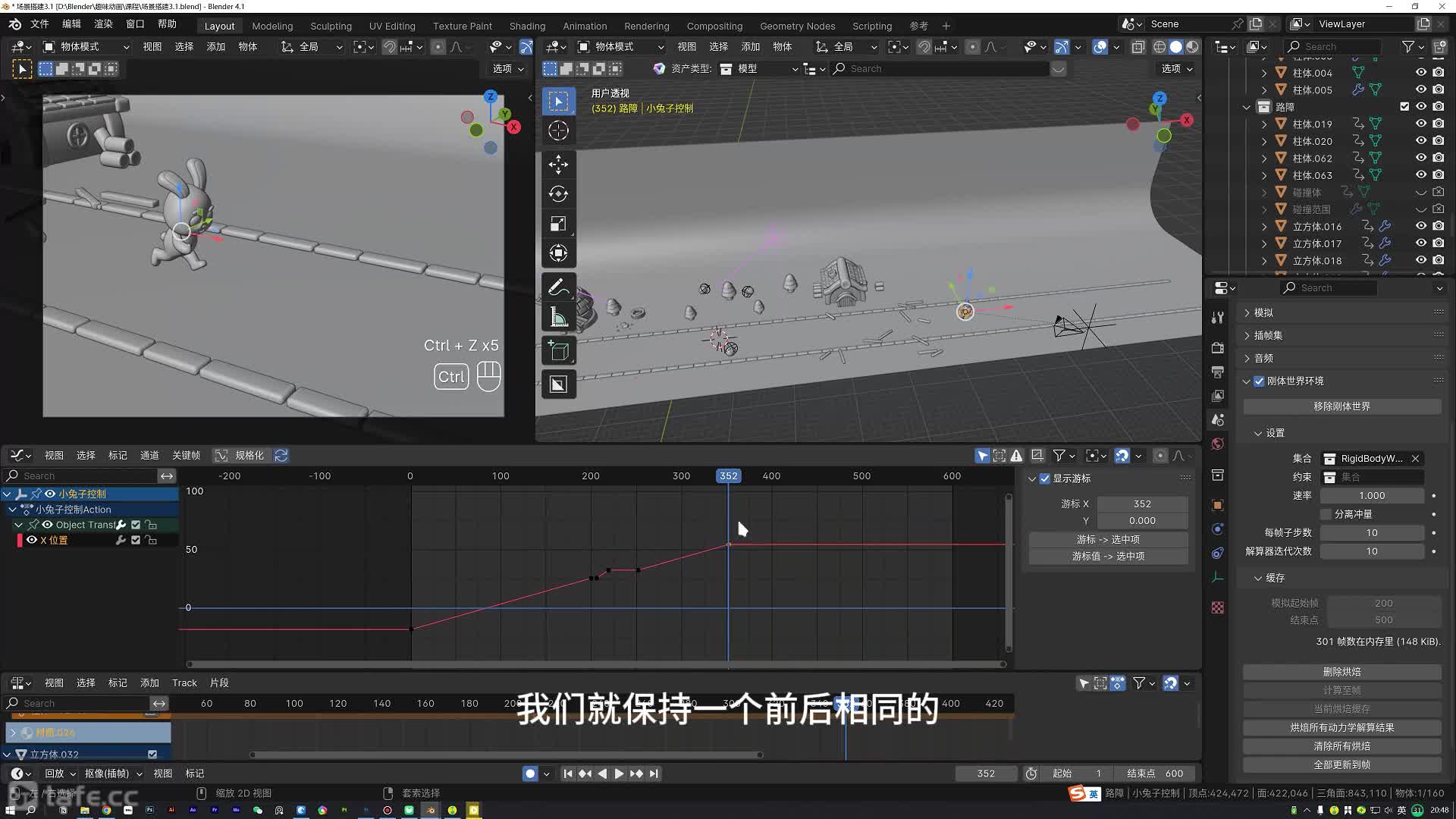Disable render for 柱体.004
This screenshot has height=819, width=1456.
tap(1439, 73)
